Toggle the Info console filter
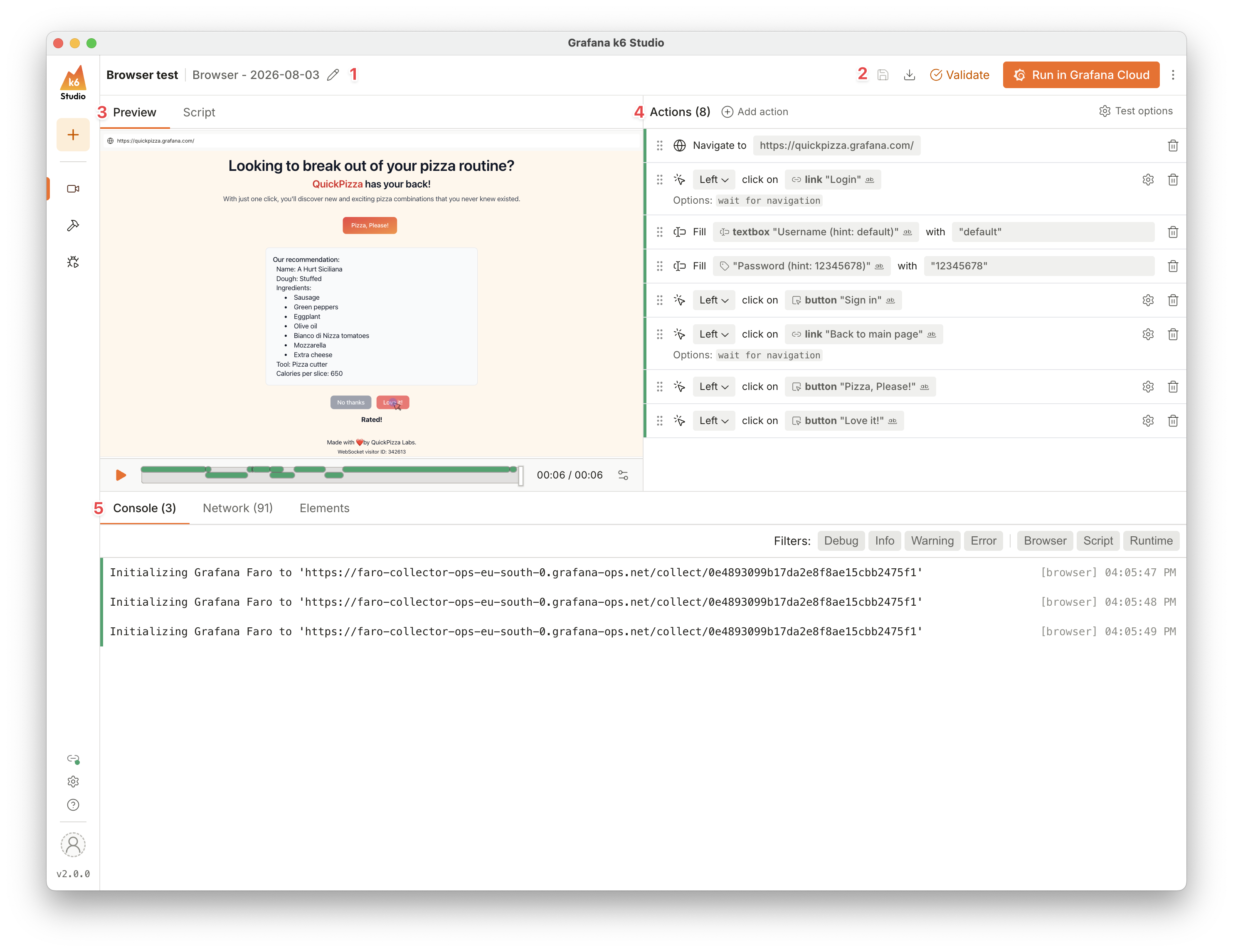Image resolution: width=1233 pixels, height=952 pixels. pyautogui.click(x=884, y=541)
